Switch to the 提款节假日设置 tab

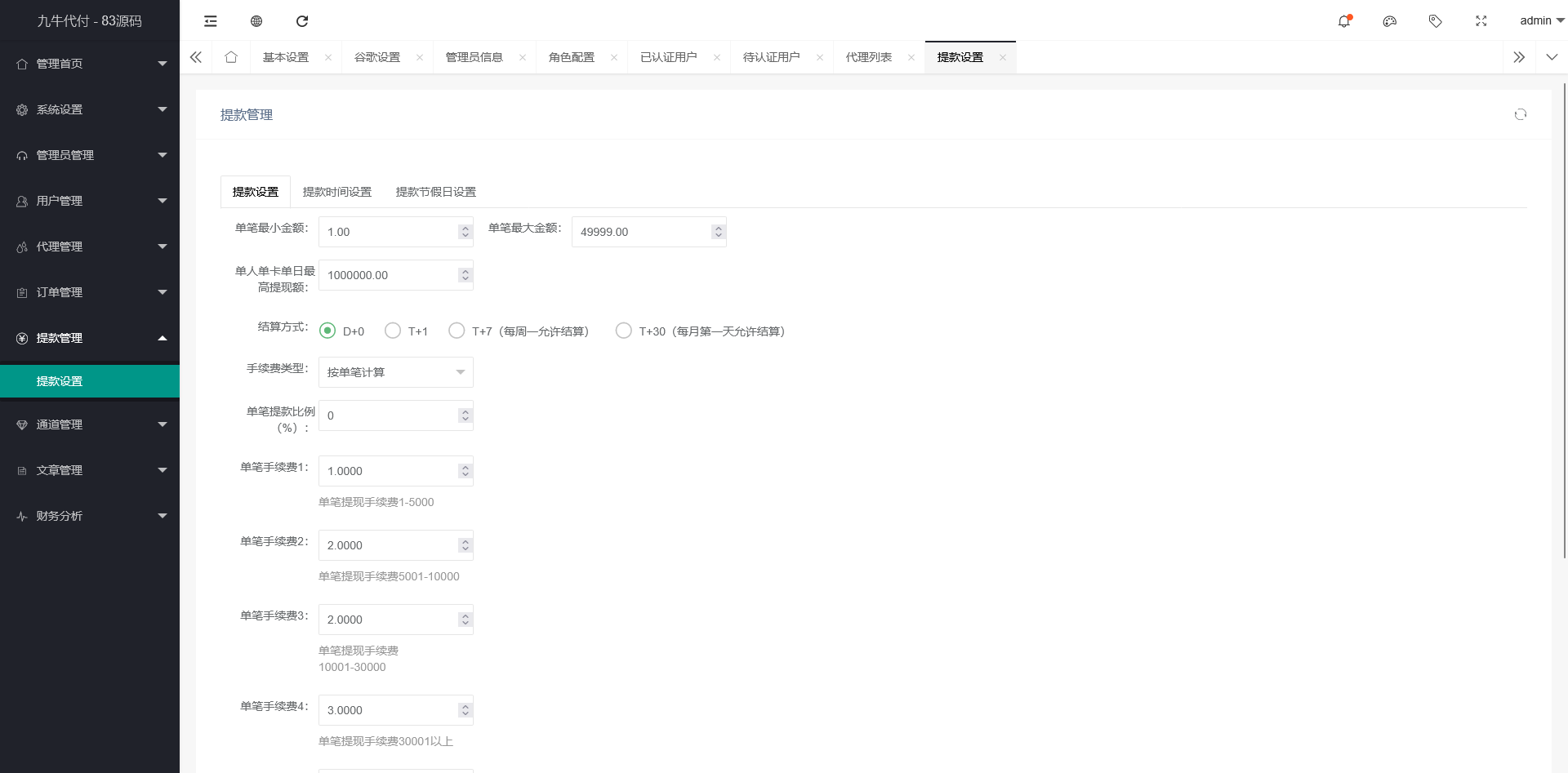click(x=435, y=192)
